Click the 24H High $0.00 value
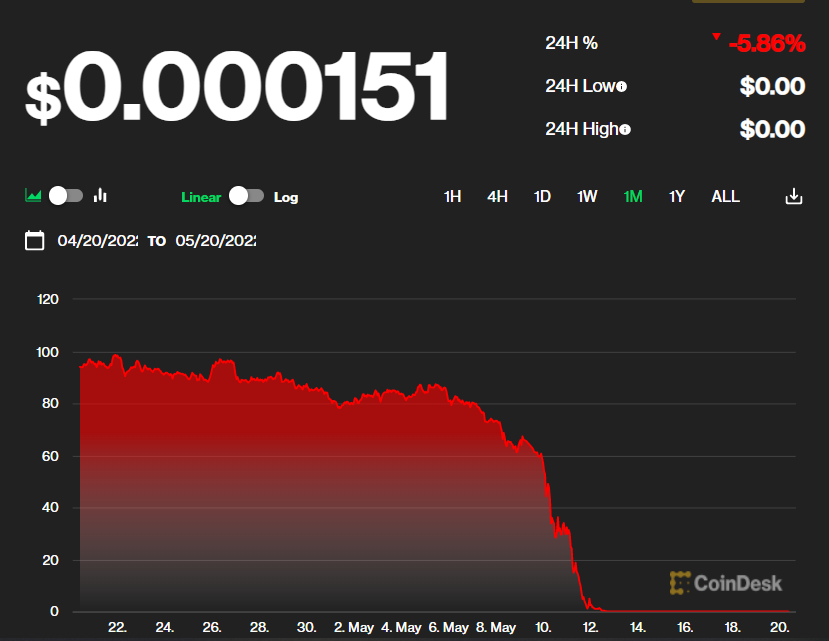Viewport: 829px width, 641px height. tap(771, 128)
